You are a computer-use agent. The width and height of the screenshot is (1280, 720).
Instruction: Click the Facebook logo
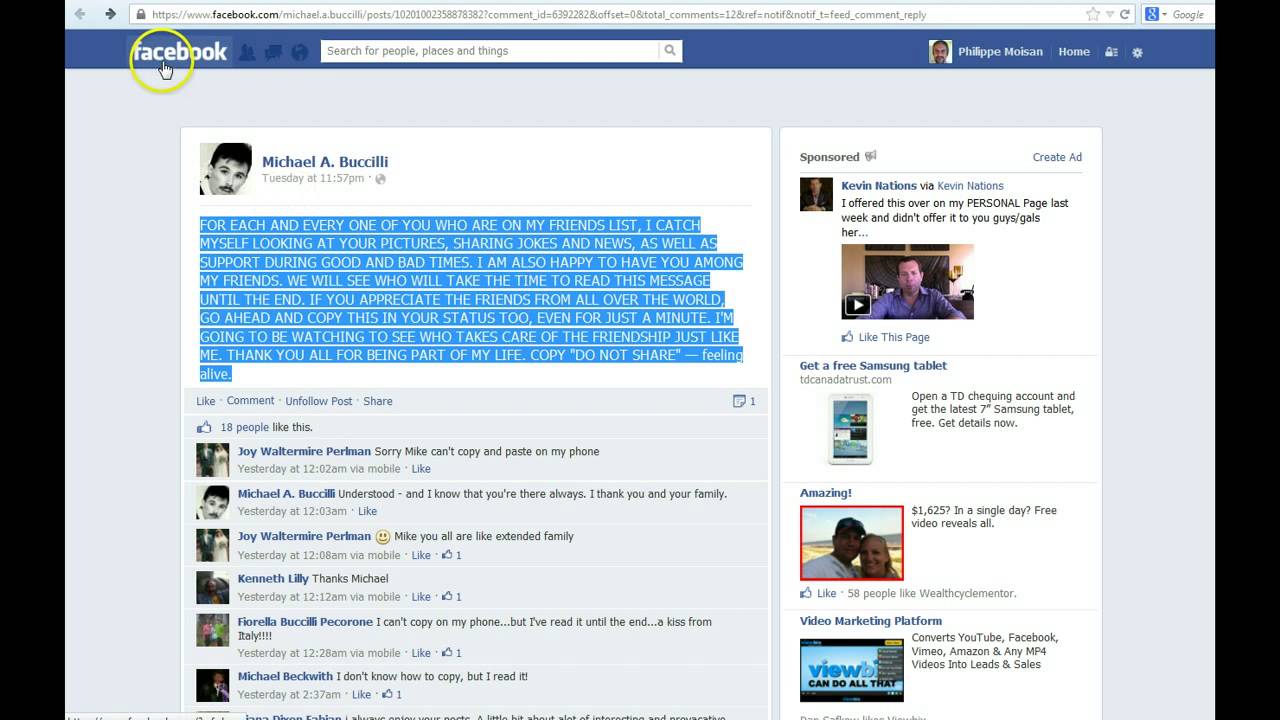click(x=180, y=52)
